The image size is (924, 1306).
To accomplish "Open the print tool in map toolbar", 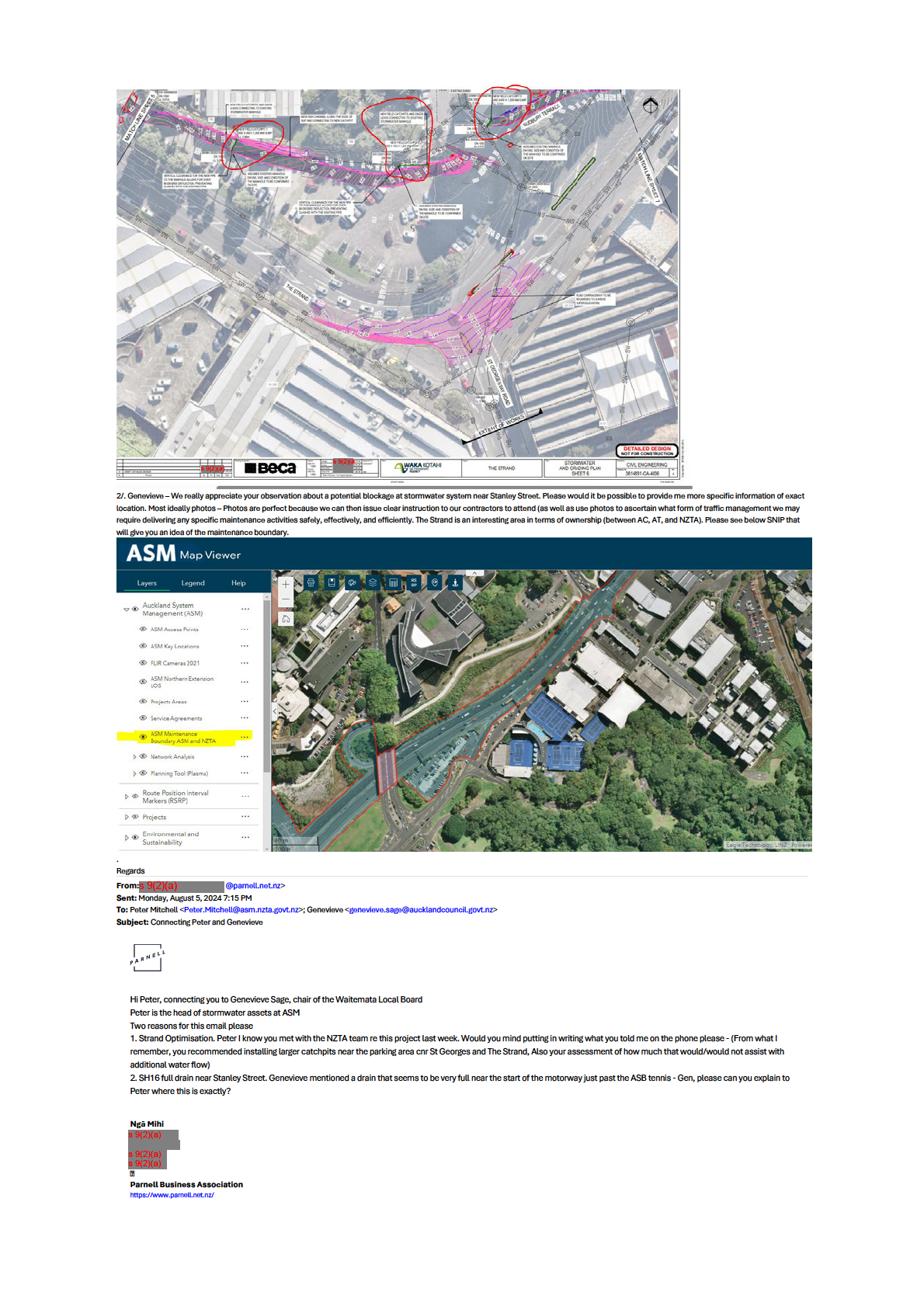I will pos(311,582).
